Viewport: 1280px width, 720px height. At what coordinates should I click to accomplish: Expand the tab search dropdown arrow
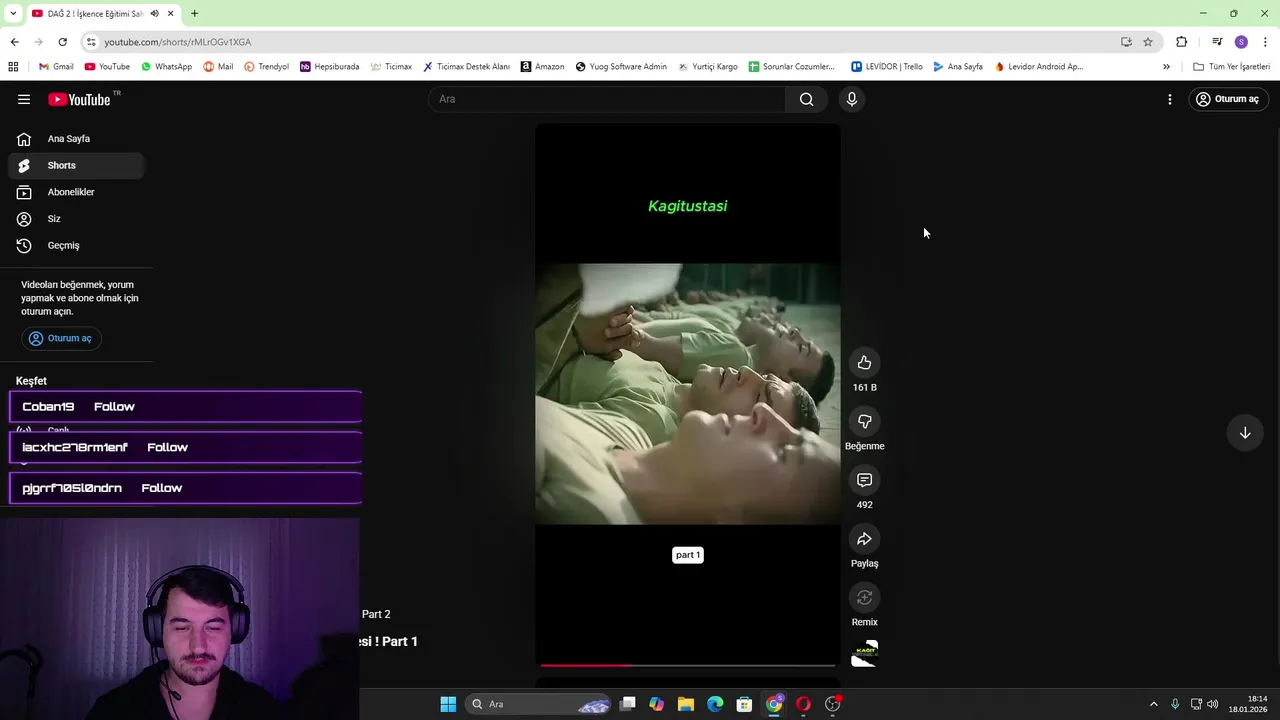(x=12, y=13)
